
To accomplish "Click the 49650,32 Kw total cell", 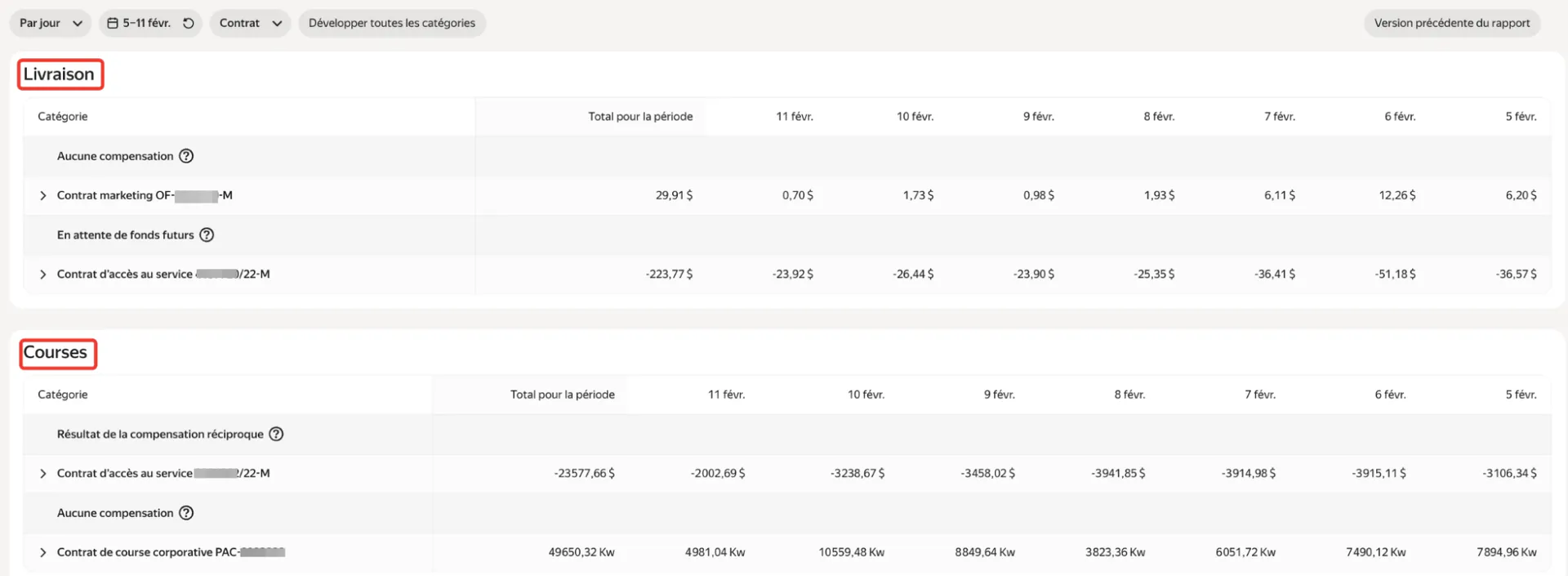I will (x=581, y=553).
